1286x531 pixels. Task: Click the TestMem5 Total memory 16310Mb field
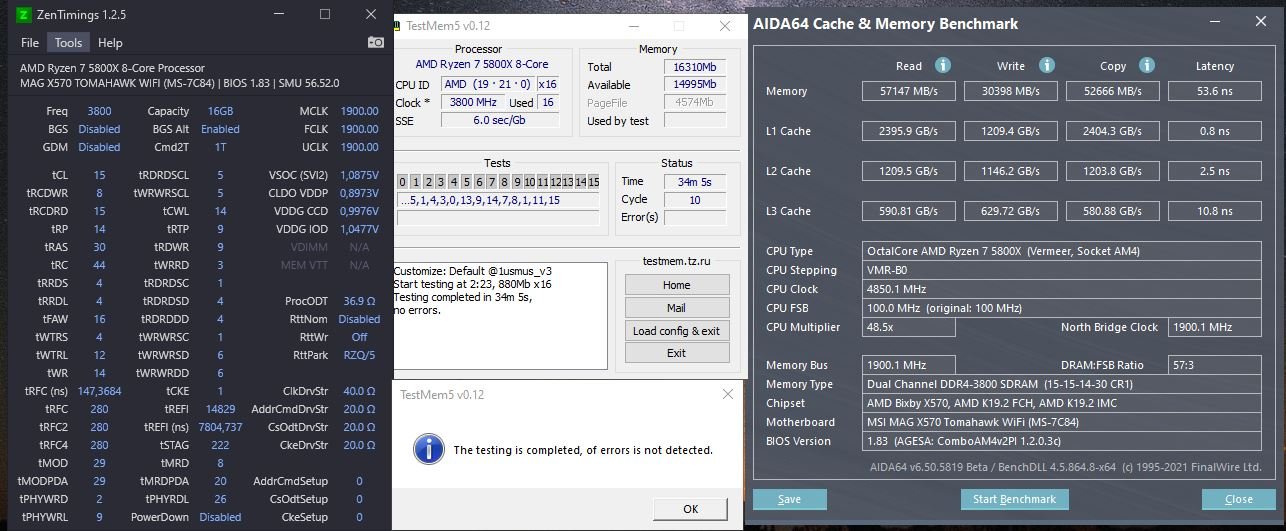point(695,67)
